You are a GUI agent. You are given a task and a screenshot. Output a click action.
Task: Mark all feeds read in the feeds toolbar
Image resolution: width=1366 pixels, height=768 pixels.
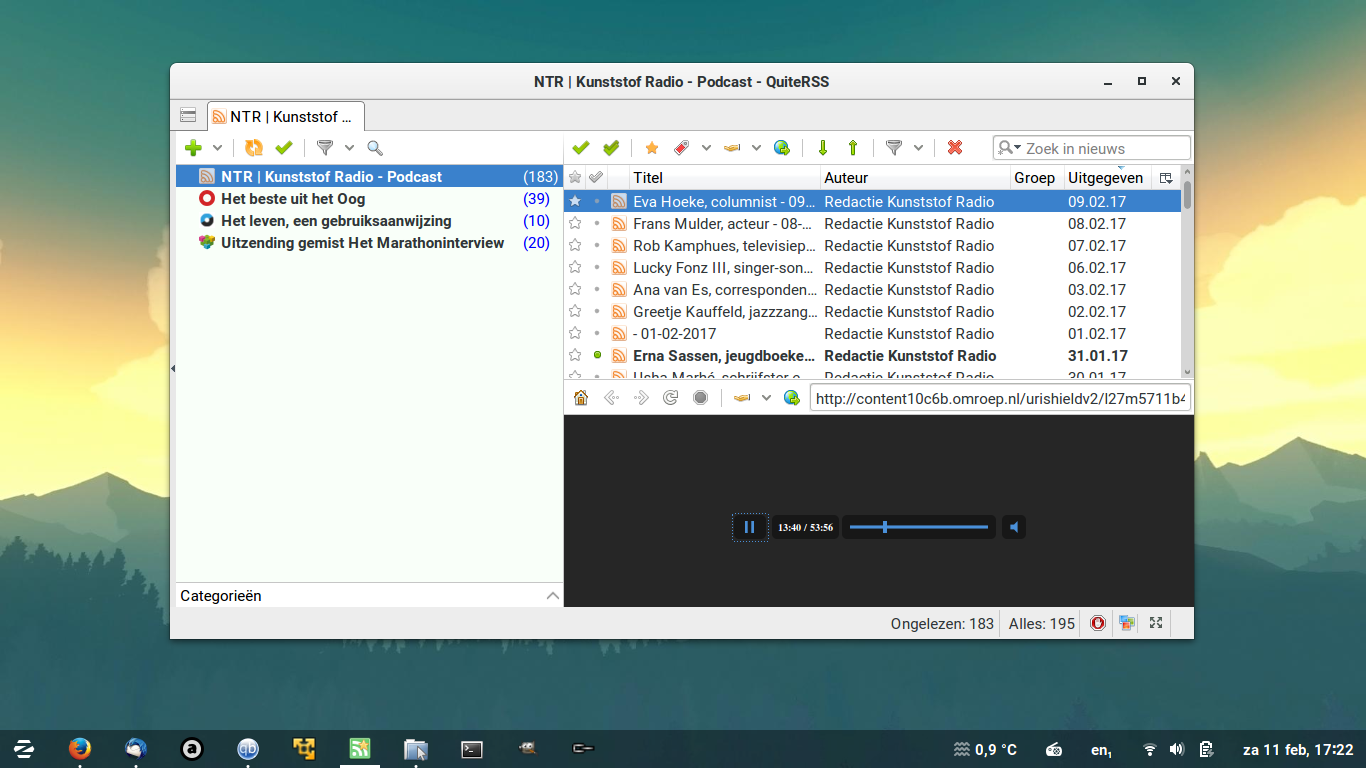[284, 148]
